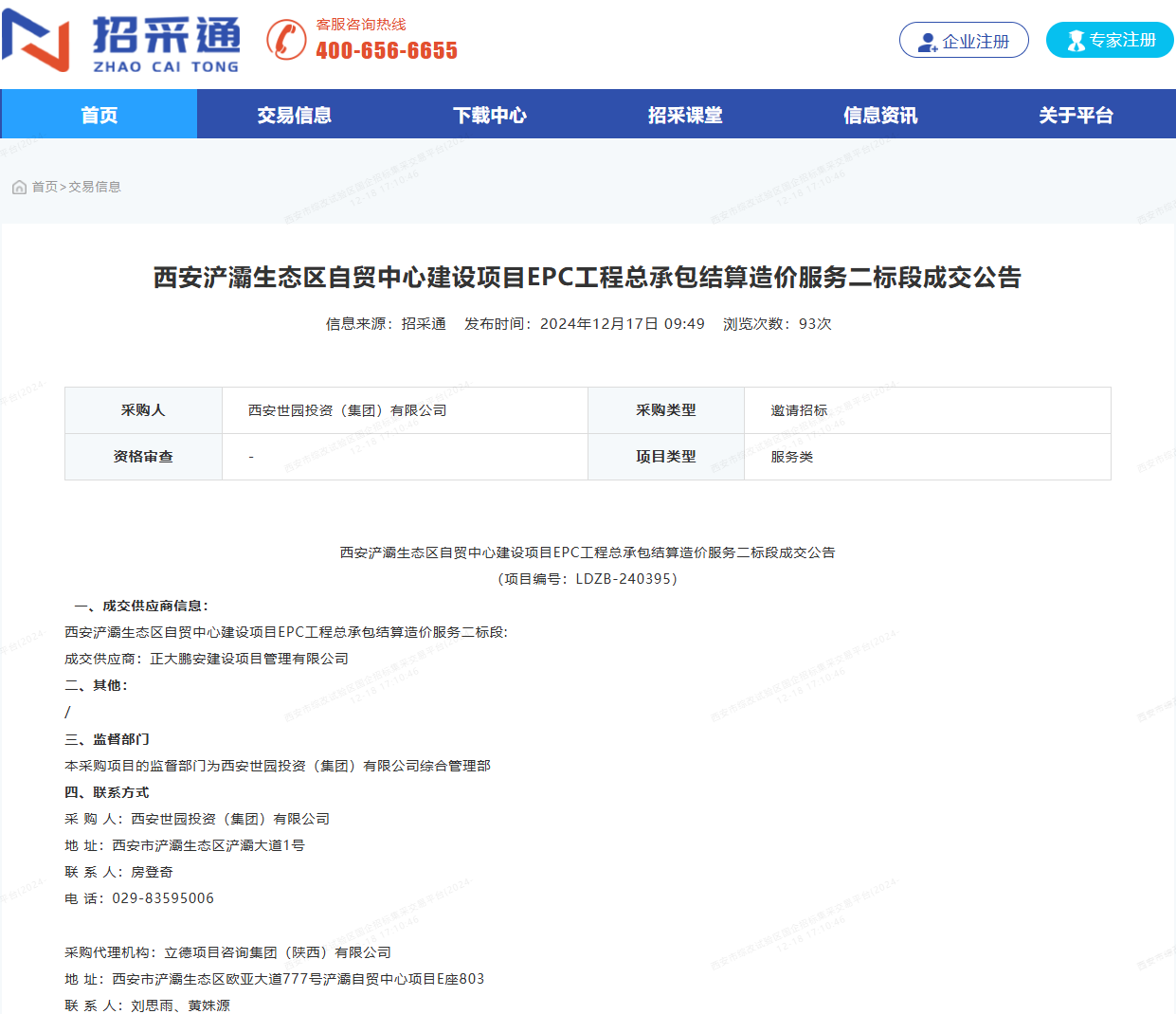Click the announcement main title heading
Viewport: 1176px width, 1014px height.
pyautogui.click(x=588, y=278)
